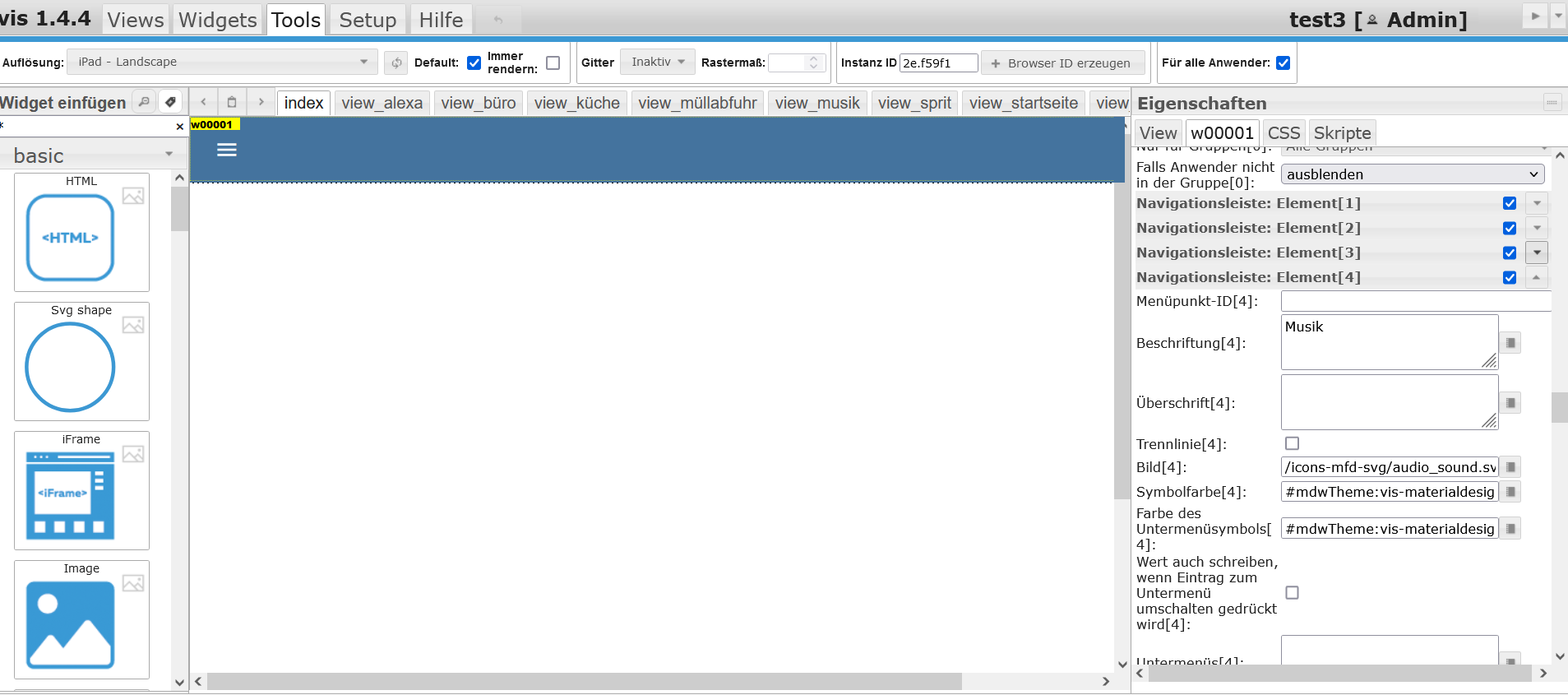Screen dimensions: 1568x695
Task: Click the canvas horizontal scrollbar
Action: click(584, 681)
